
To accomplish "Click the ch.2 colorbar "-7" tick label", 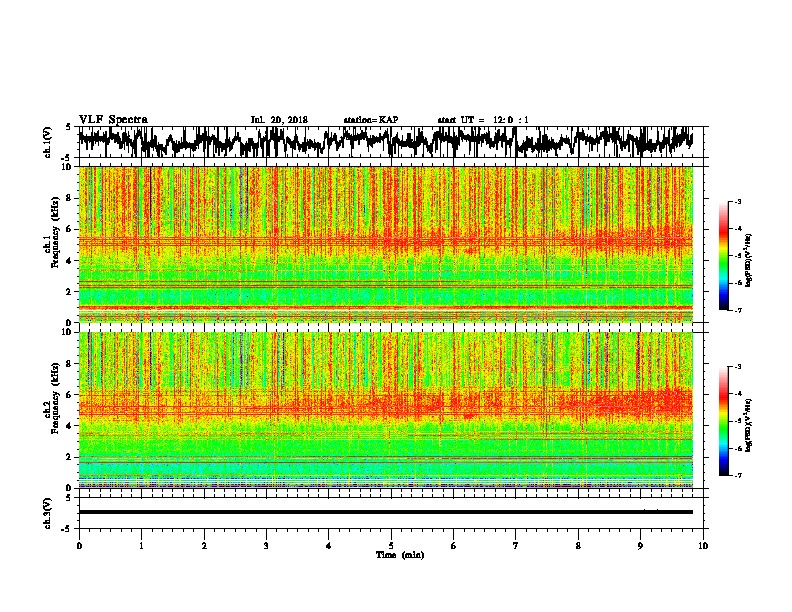I will click(x=738, y=476).
